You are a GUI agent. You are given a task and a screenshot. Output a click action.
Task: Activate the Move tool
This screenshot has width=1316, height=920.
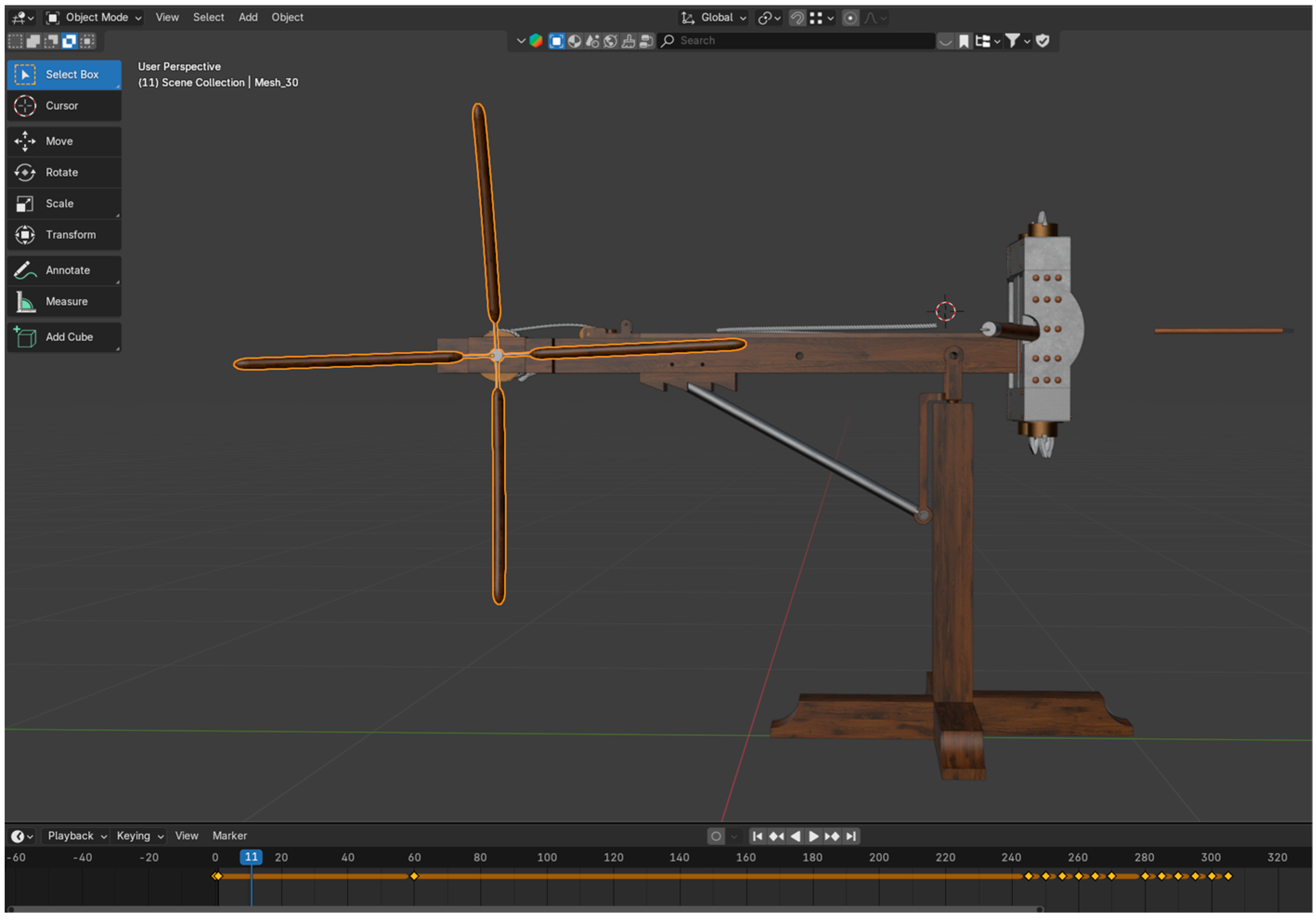pyautogui.click(x=63, y=142)
